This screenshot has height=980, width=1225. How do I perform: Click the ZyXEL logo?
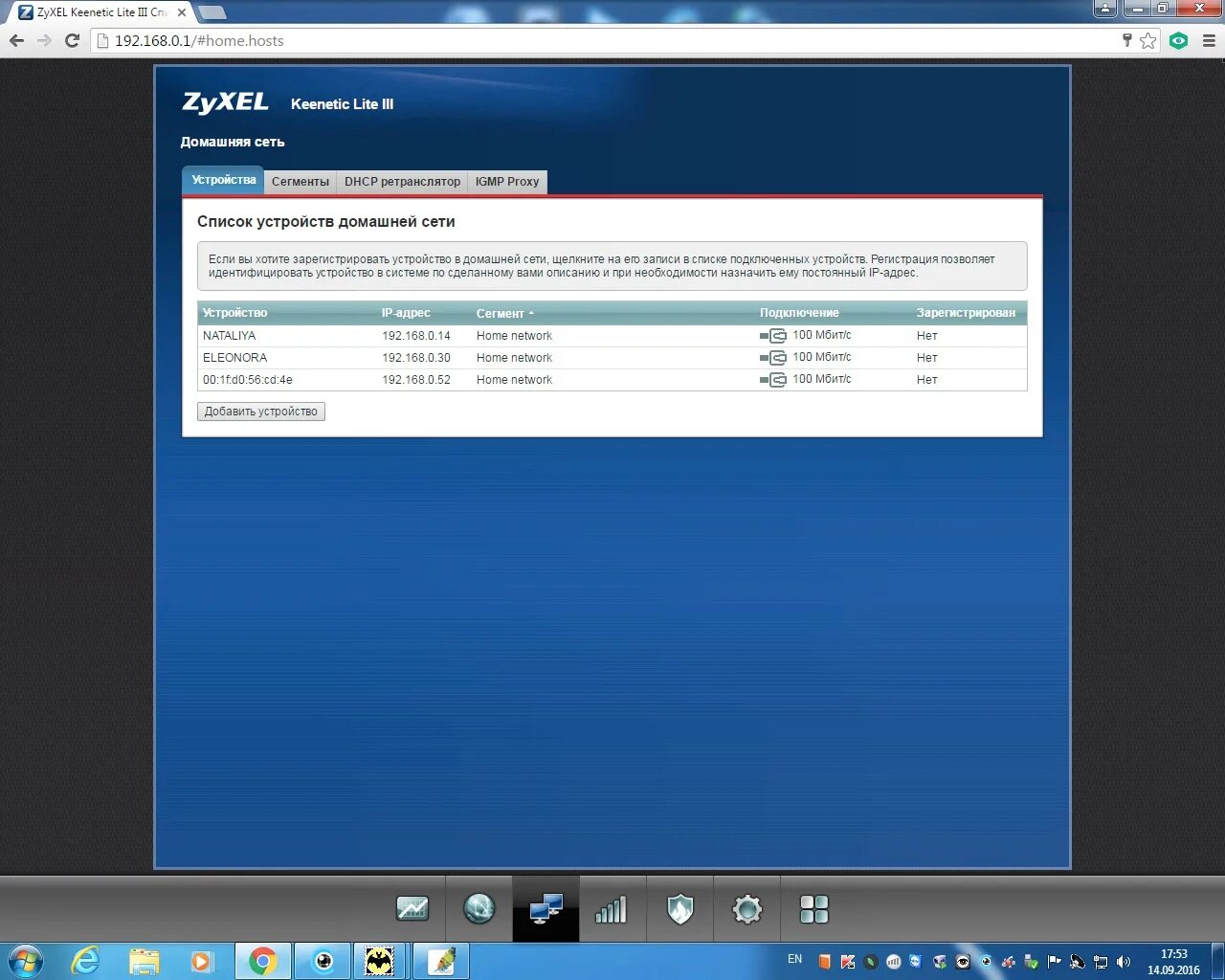[225, 102]
